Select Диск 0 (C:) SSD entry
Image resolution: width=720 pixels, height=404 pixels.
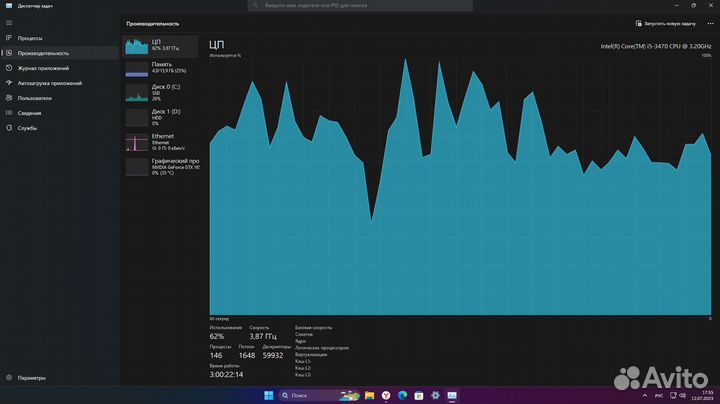(161, 93)
